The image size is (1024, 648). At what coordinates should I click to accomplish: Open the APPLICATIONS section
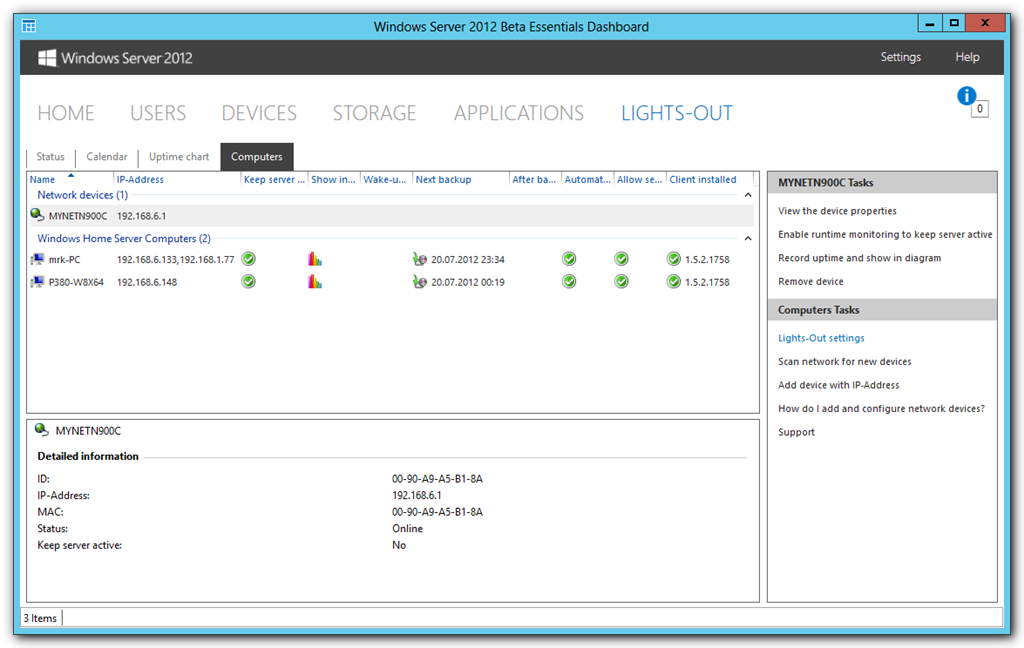click(519, 113)
